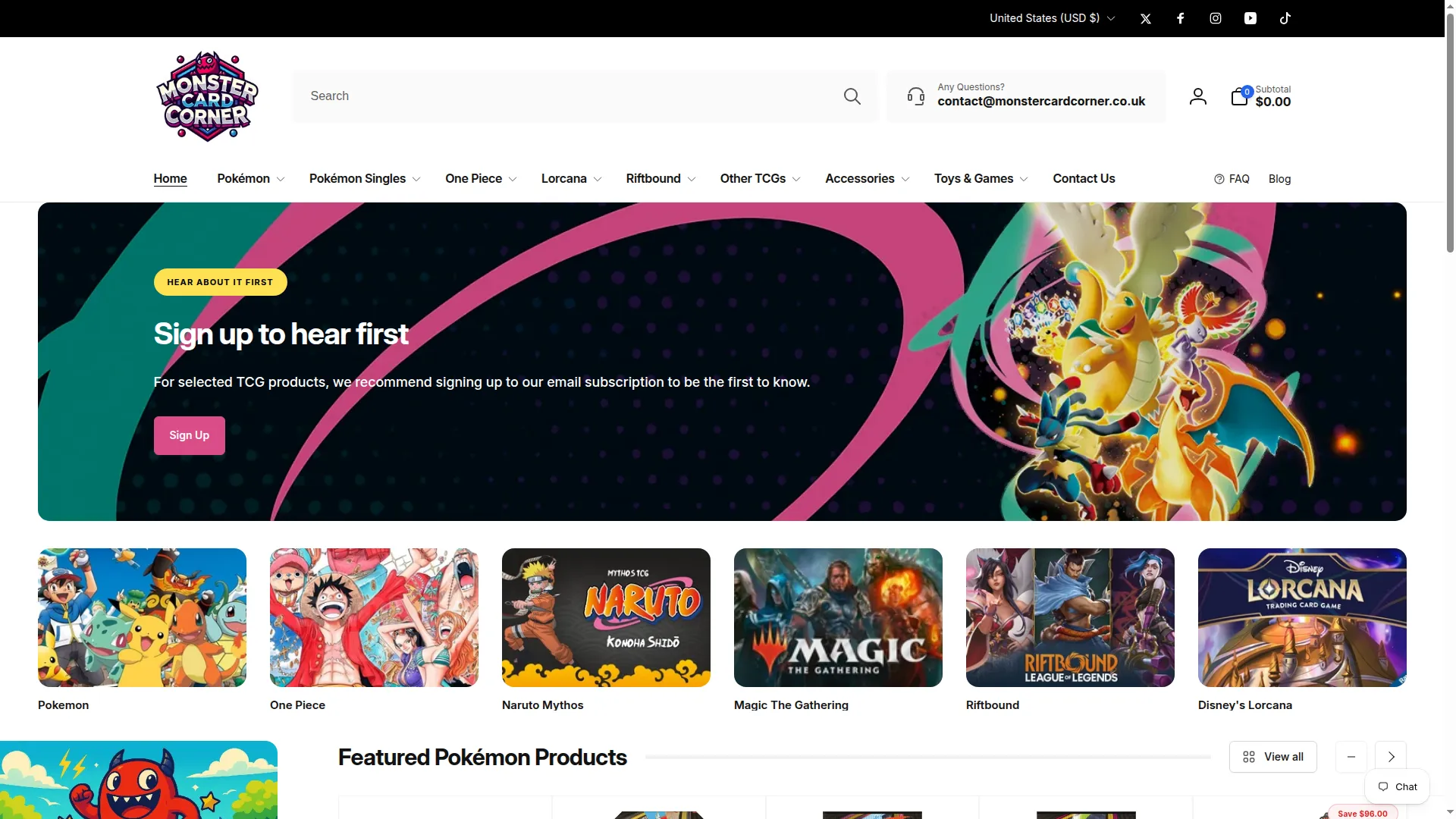Click the featured products progress bar

point(927,757)
